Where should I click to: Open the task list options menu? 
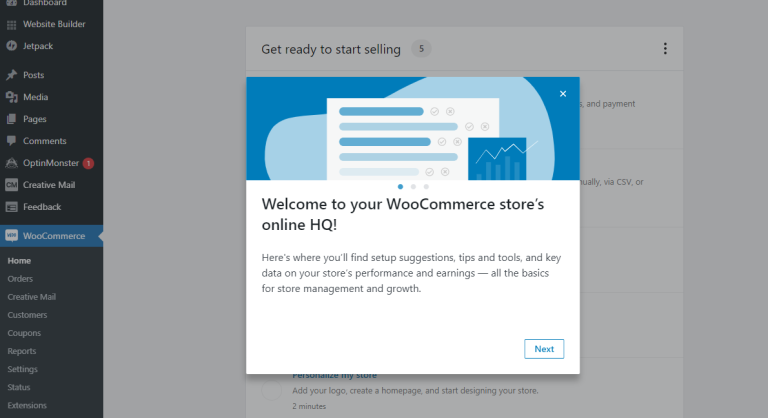point(665,49)
